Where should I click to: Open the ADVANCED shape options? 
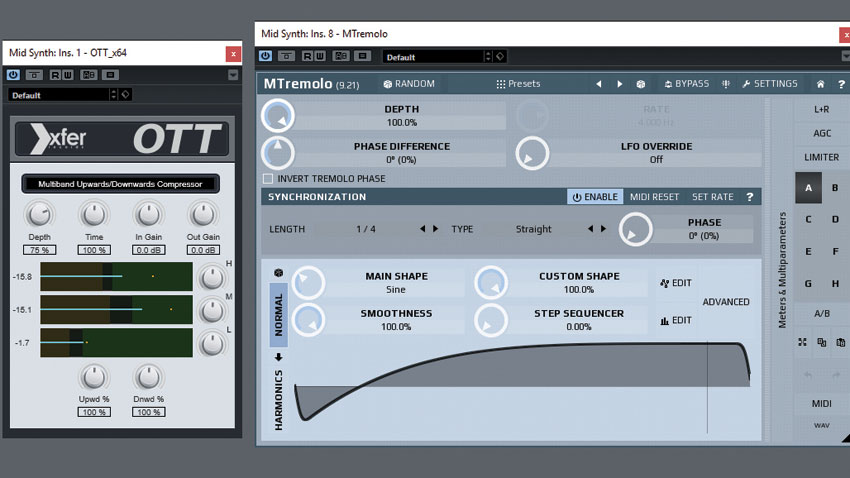click(726, 302)
